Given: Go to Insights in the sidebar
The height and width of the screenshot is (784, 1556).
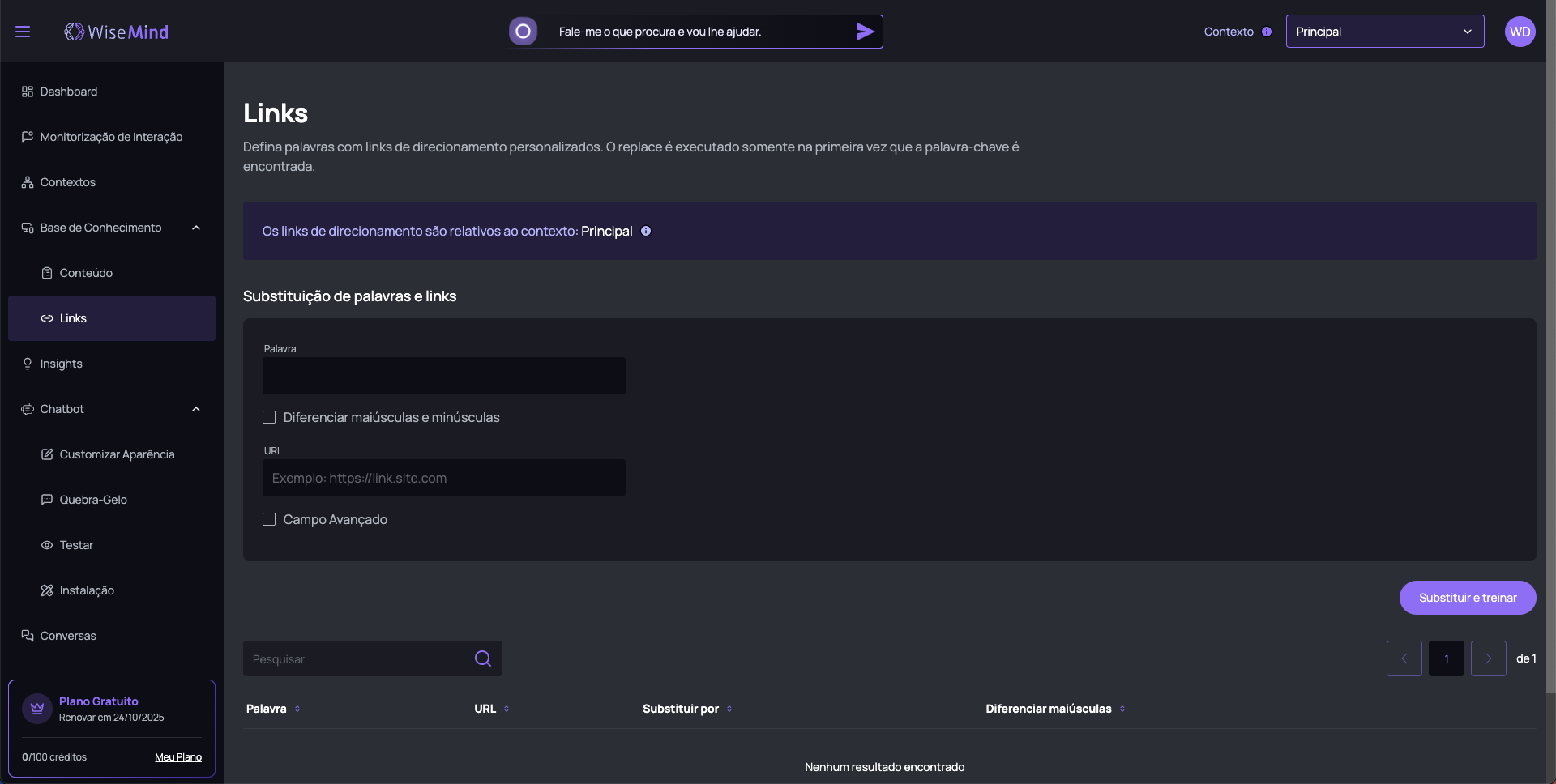Looking at the screenshot, I should pos(62,364).
